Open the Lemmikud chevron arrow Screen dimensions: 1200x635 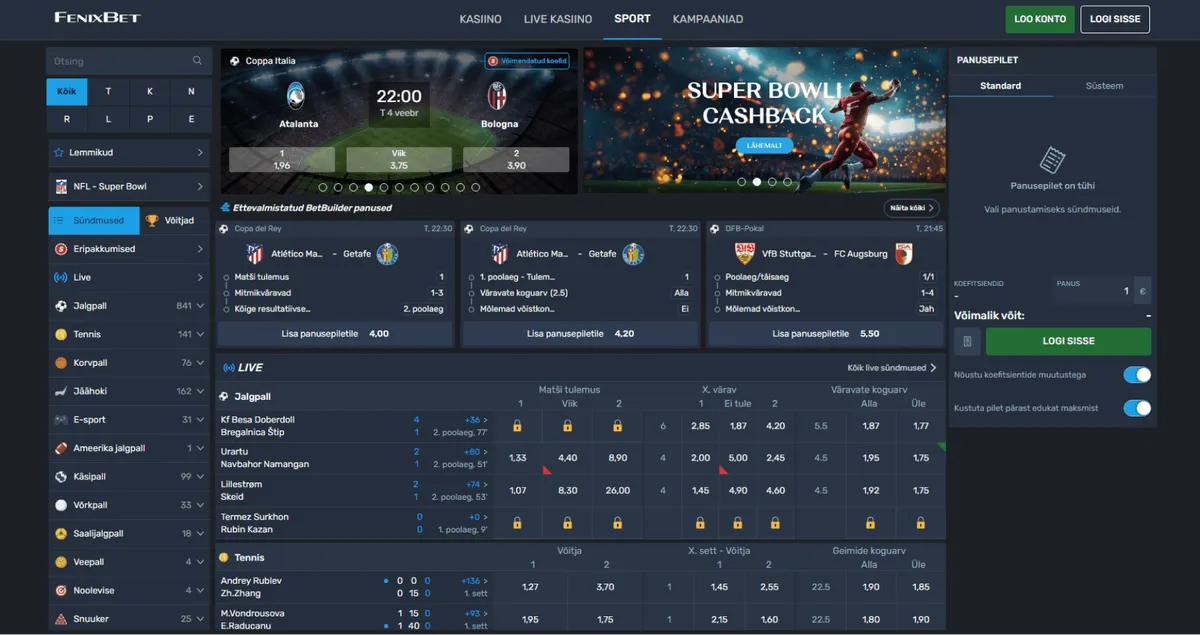coord(200,153)
